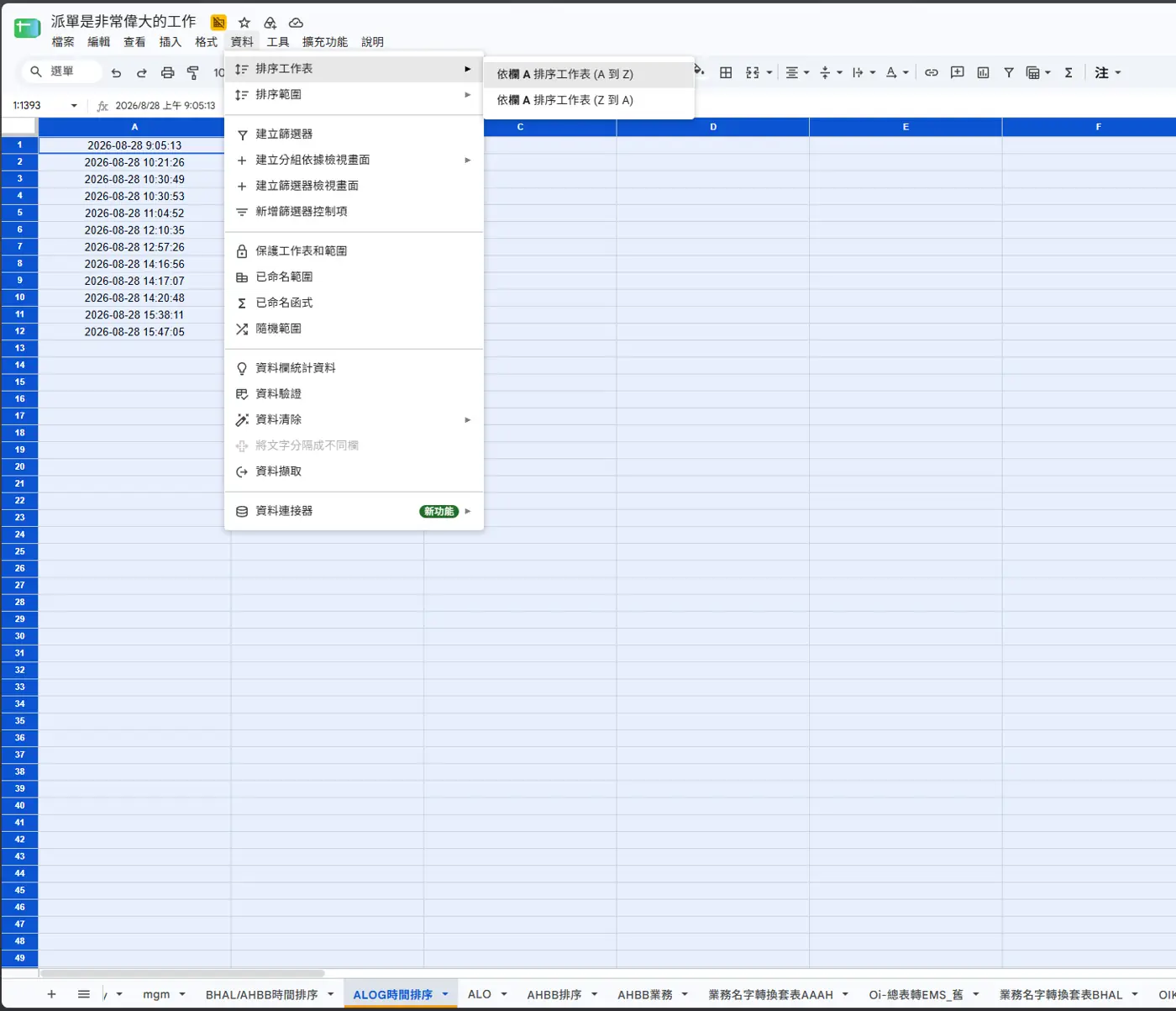This screenshot has height=1011, width=1176.
Task: Open 建立分組依據檢視畫面 submenu
Action: click(x=354, y=160)
